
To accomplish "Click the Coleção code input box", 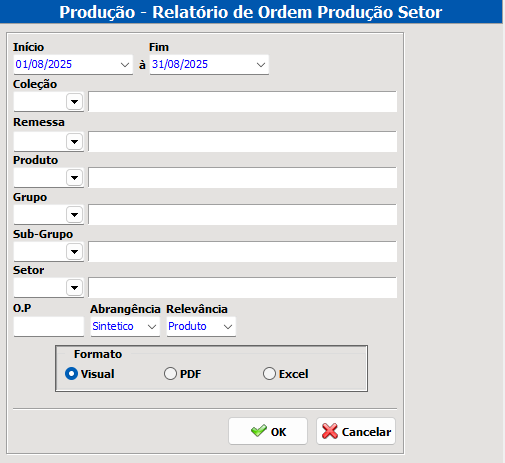I will tap(40, 101).
